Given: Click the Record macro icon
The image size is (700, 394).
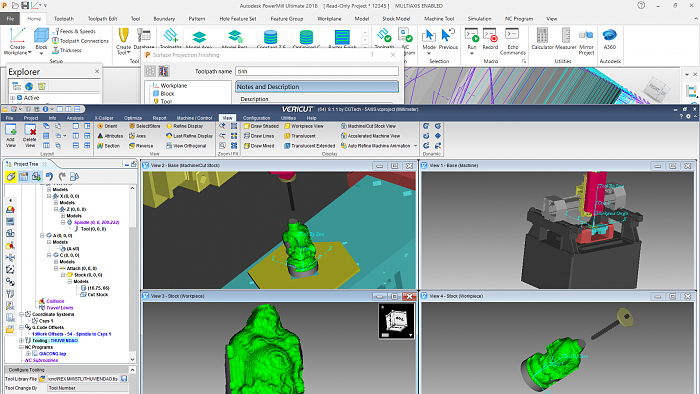Looking at the screenshot, I should coord(490,35).
